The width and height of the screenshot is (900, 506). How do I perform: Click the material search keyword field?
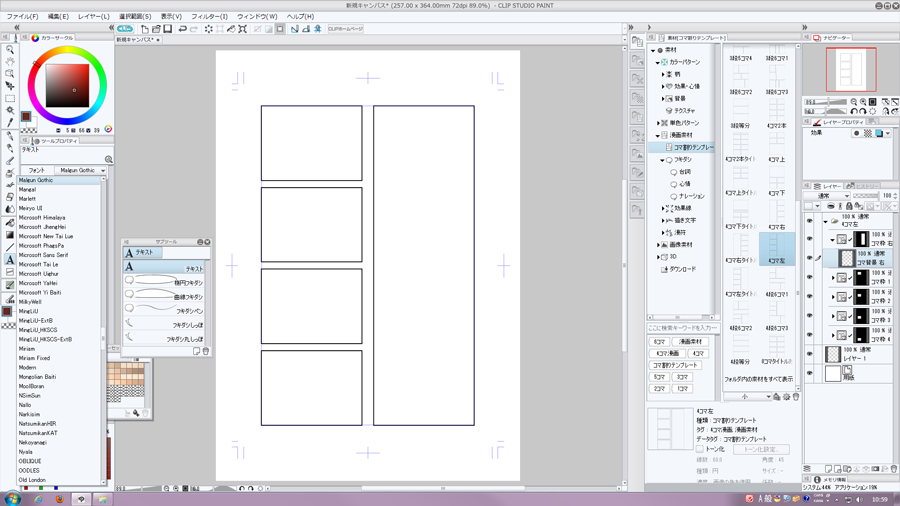pos(683,328)
